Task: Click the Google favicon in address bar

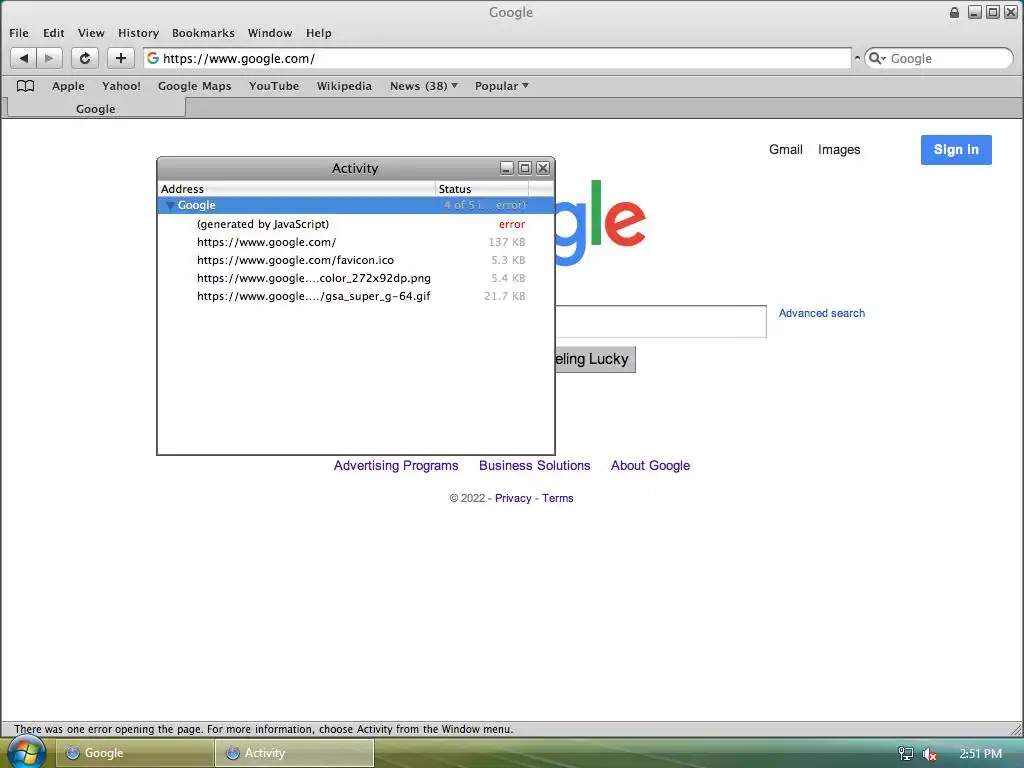Action: (153, 58)
